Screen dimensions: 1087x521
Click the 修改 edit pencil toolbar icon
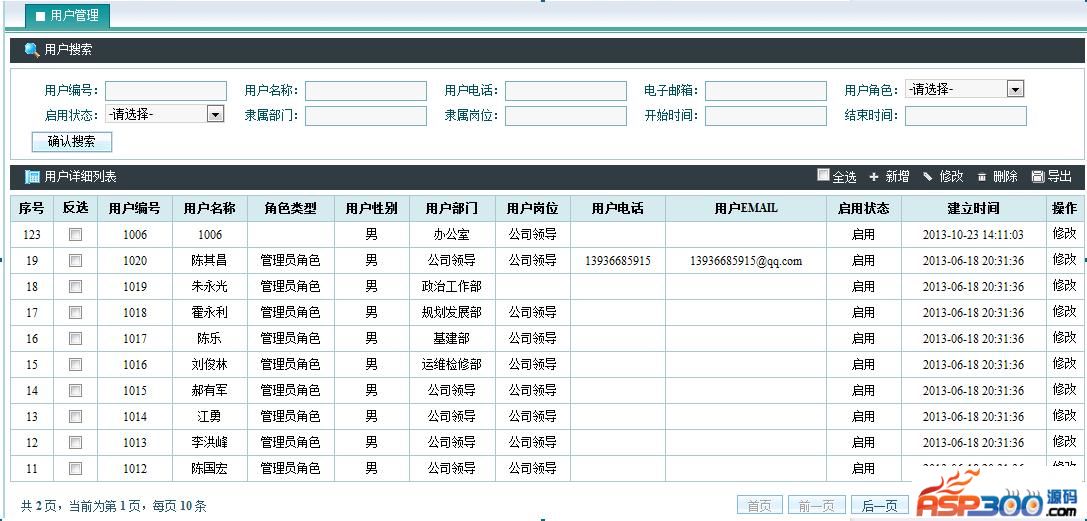click(x=928, y=177)
